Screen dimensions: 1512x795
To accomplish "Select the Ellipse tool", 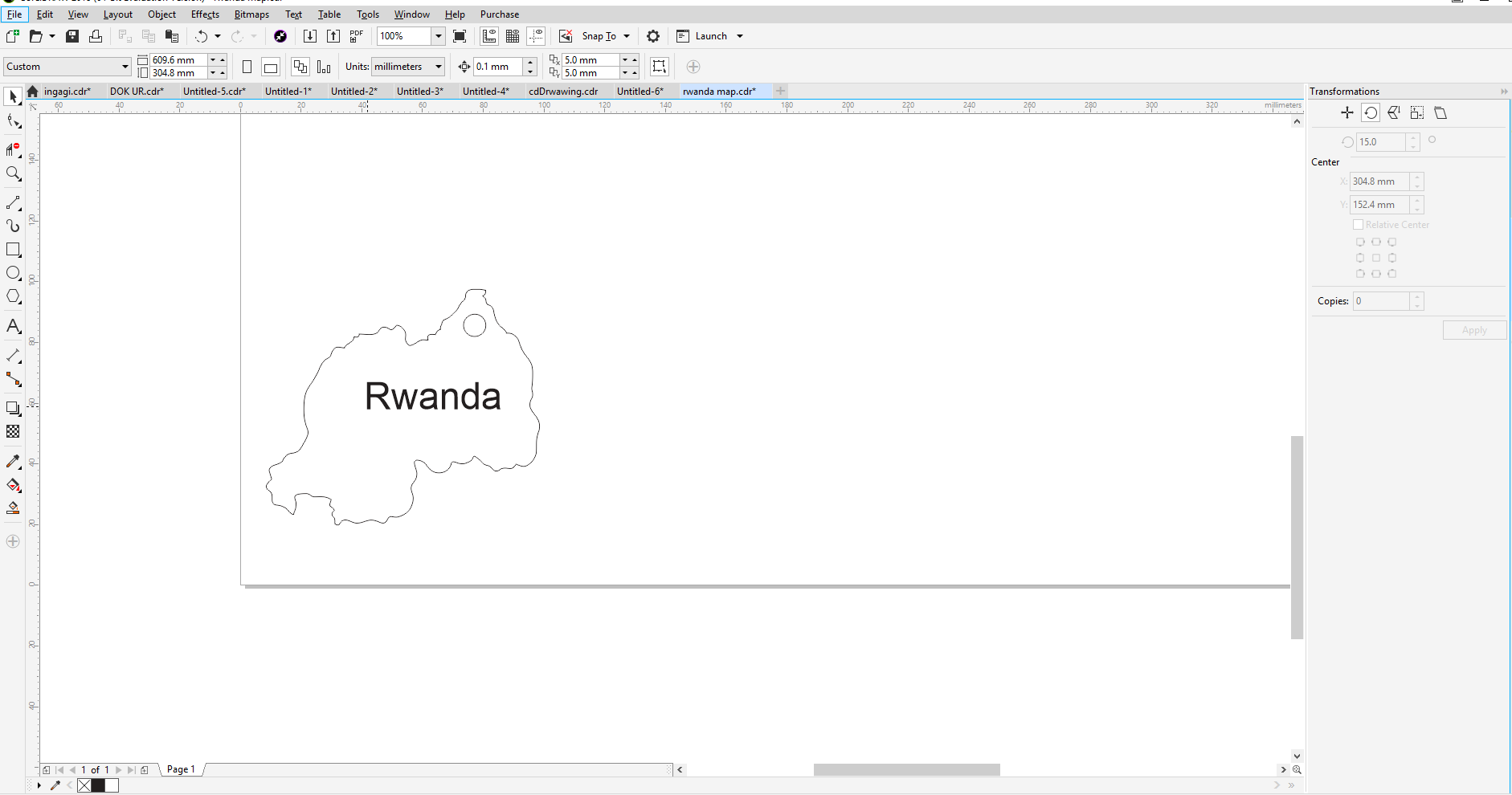I will pyautogui.click(x=13, y=273).
